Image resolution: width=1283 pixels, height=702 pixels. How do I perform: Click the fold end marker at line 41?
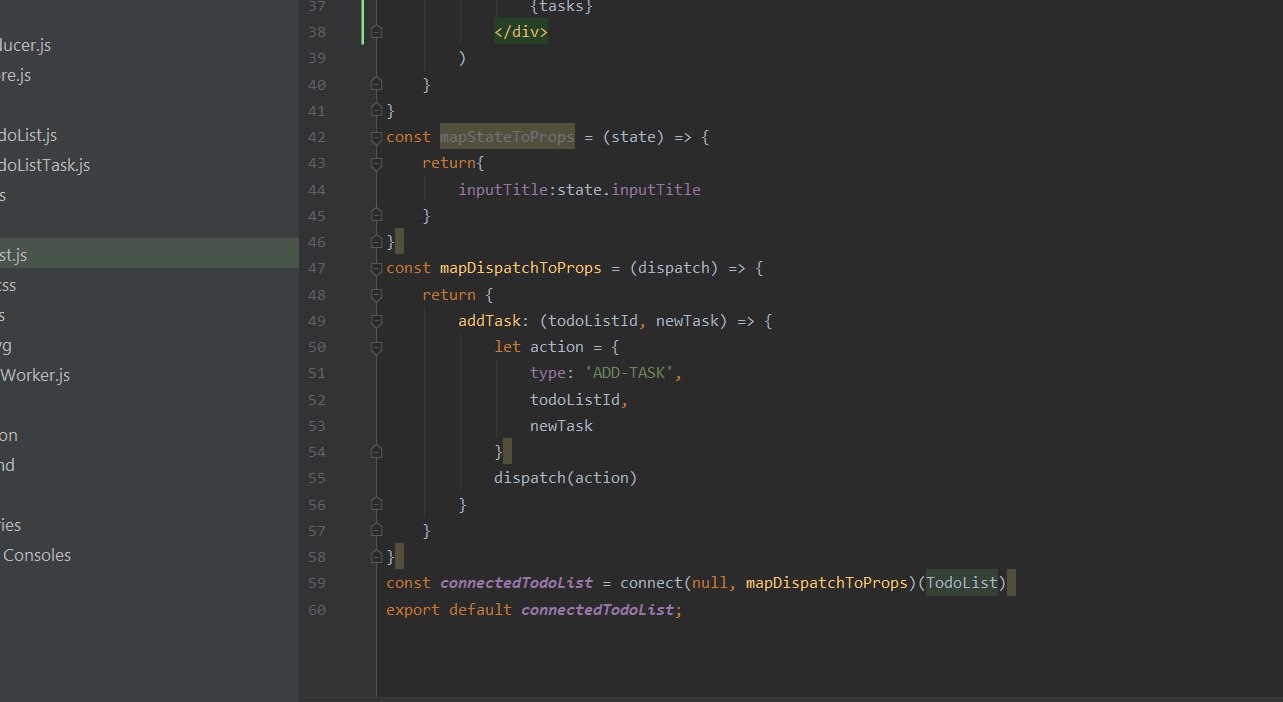(376, 110)
